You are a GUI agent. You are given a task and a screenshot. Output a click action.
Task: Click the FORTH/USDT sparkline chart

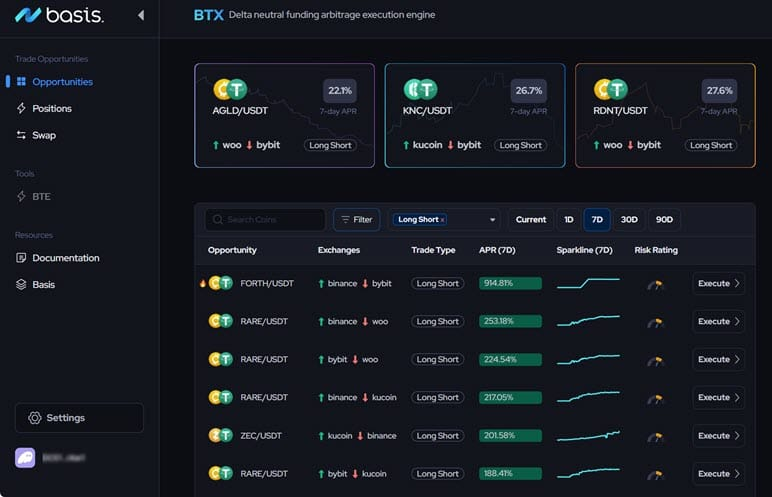click(x=588, y=283)
